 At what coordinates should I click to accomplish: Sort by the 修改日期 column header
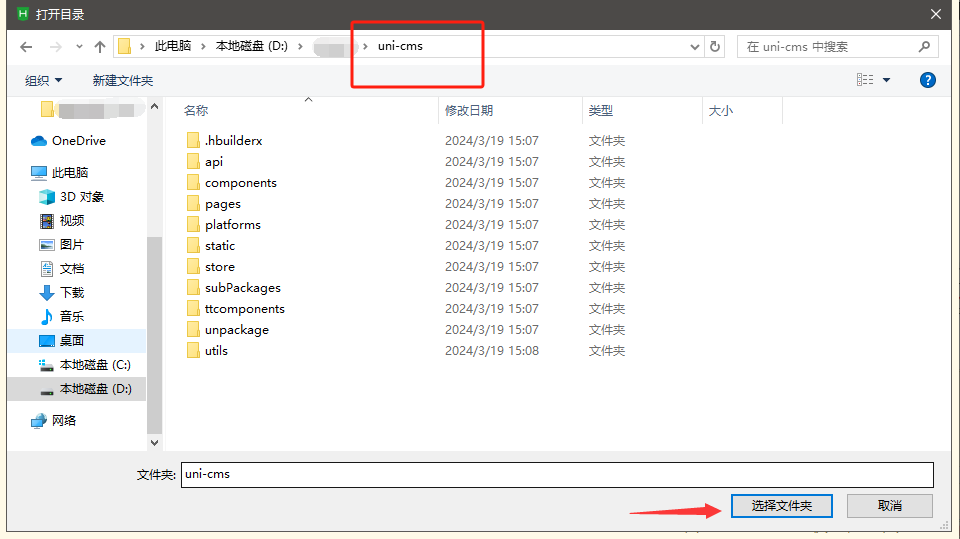coord(470,111)
